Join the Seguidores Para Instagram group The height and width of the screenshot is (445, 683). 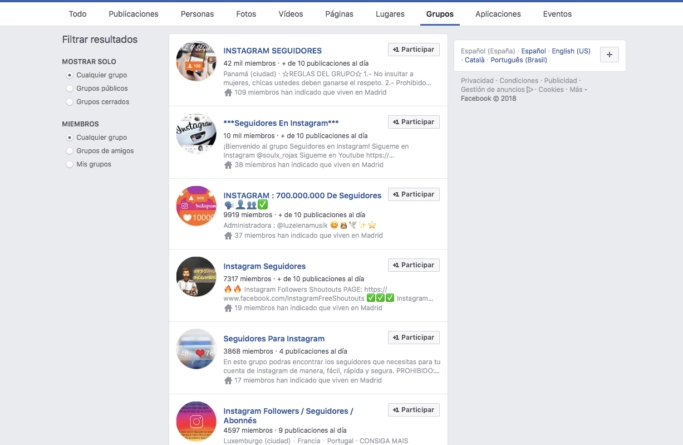click(x=414, y=337)
